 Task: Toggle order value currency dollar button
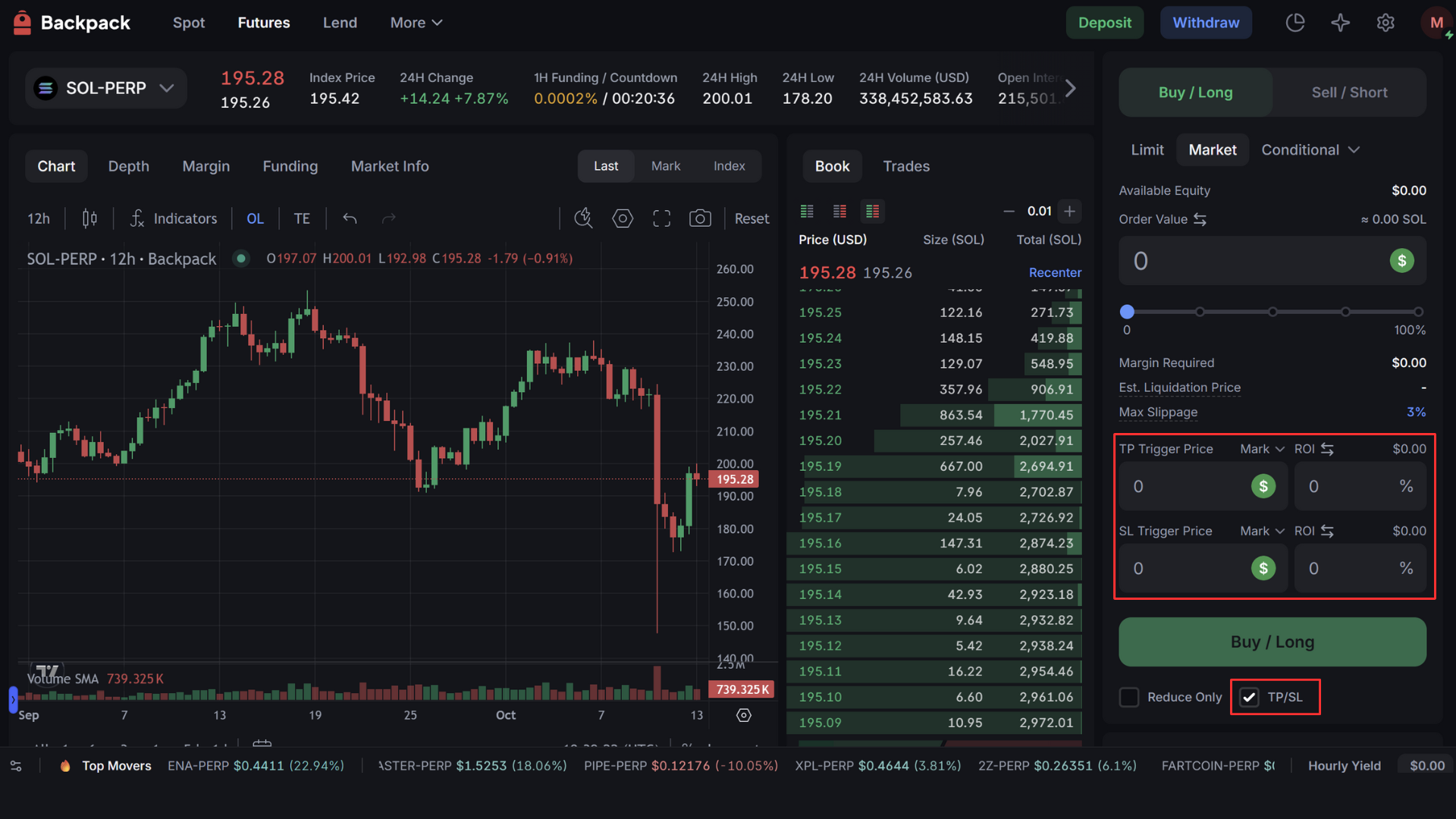click(x=1401, y=261)
